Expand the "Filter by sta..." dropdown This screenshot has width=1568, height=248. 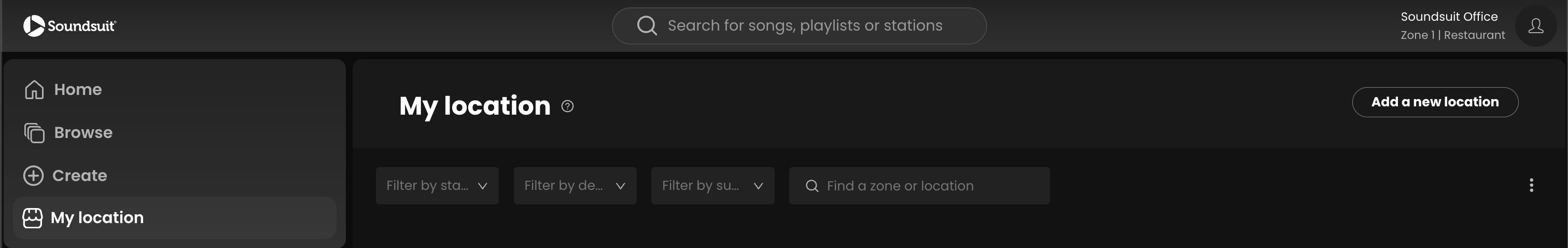[437, 186]
